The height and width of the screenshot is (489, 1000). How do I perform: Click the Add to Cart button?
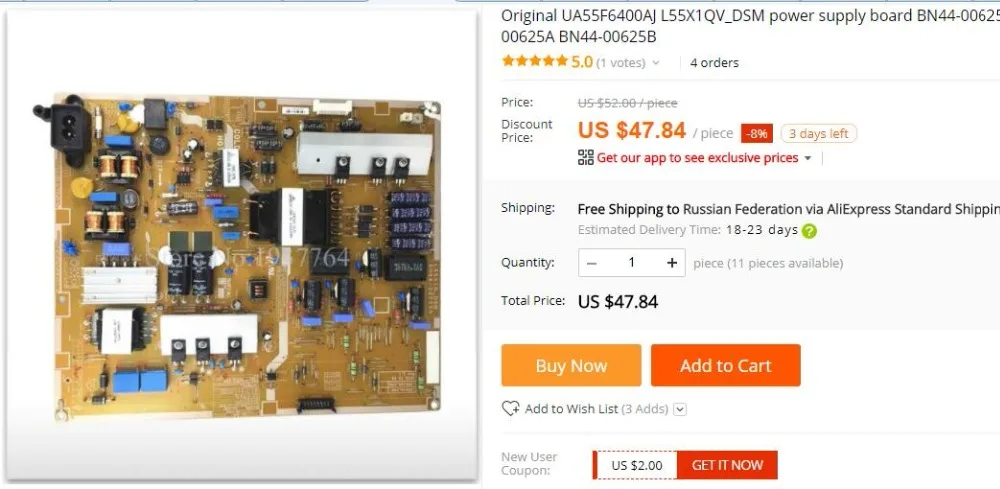(725, 365)
